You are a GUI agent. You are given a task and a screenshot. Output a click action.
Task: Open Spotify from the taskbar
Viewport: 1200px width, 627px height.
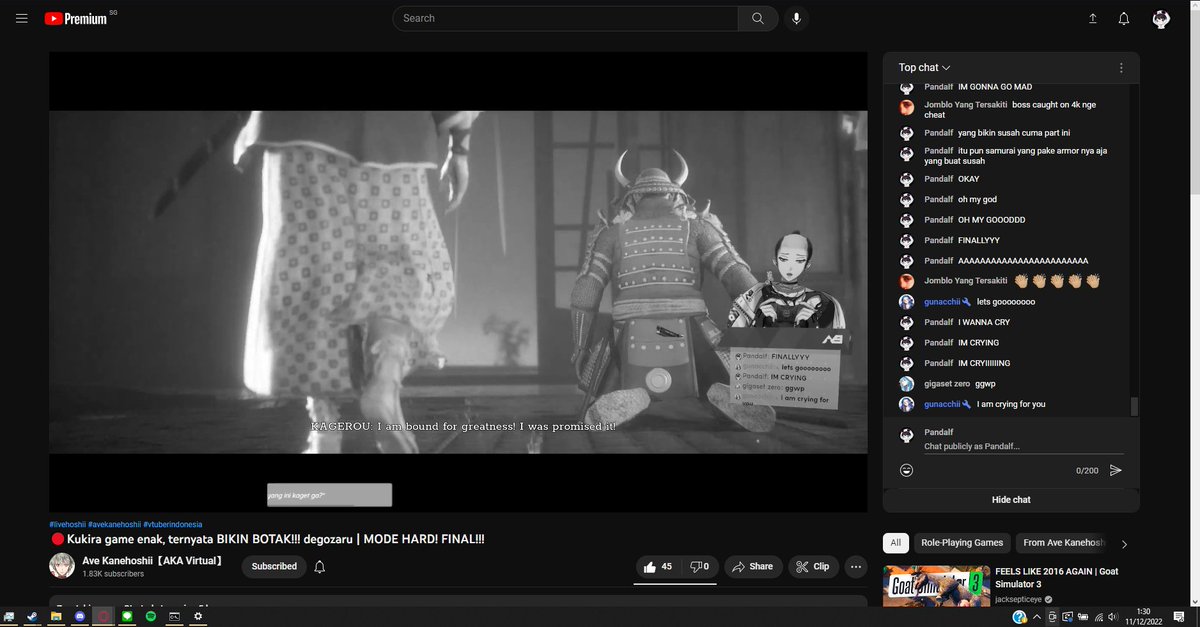tap(151, 617)
